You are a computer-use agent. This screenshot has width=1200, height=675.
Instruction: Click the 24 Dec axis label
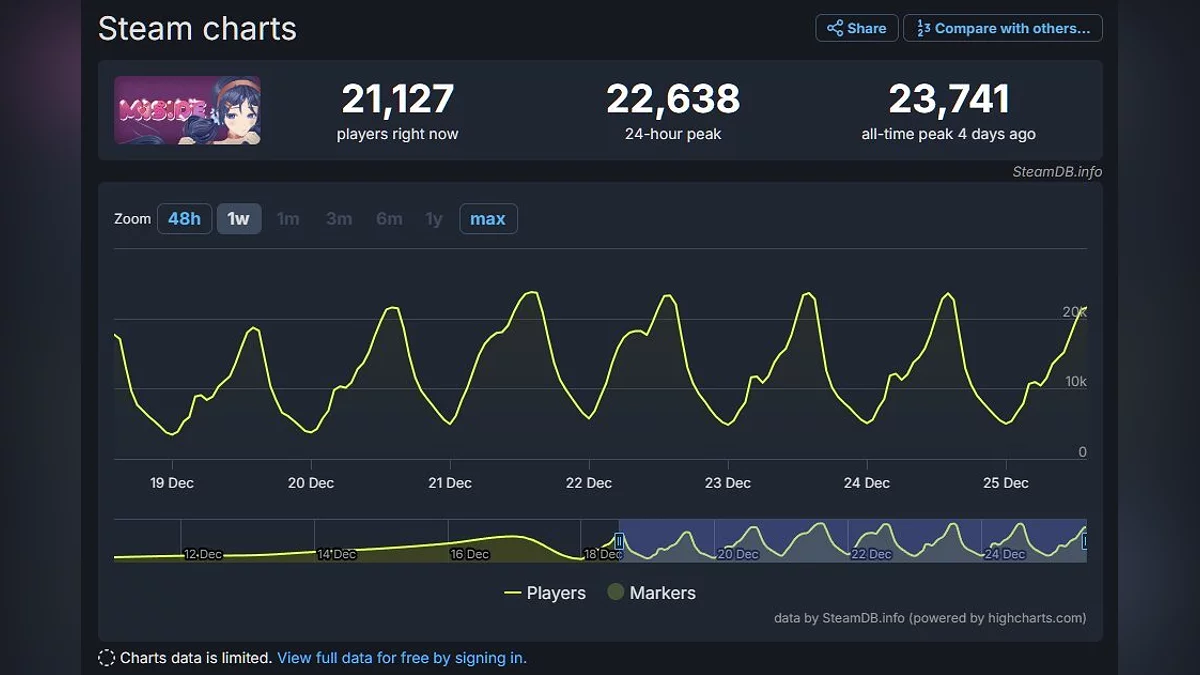pos(867,483)
